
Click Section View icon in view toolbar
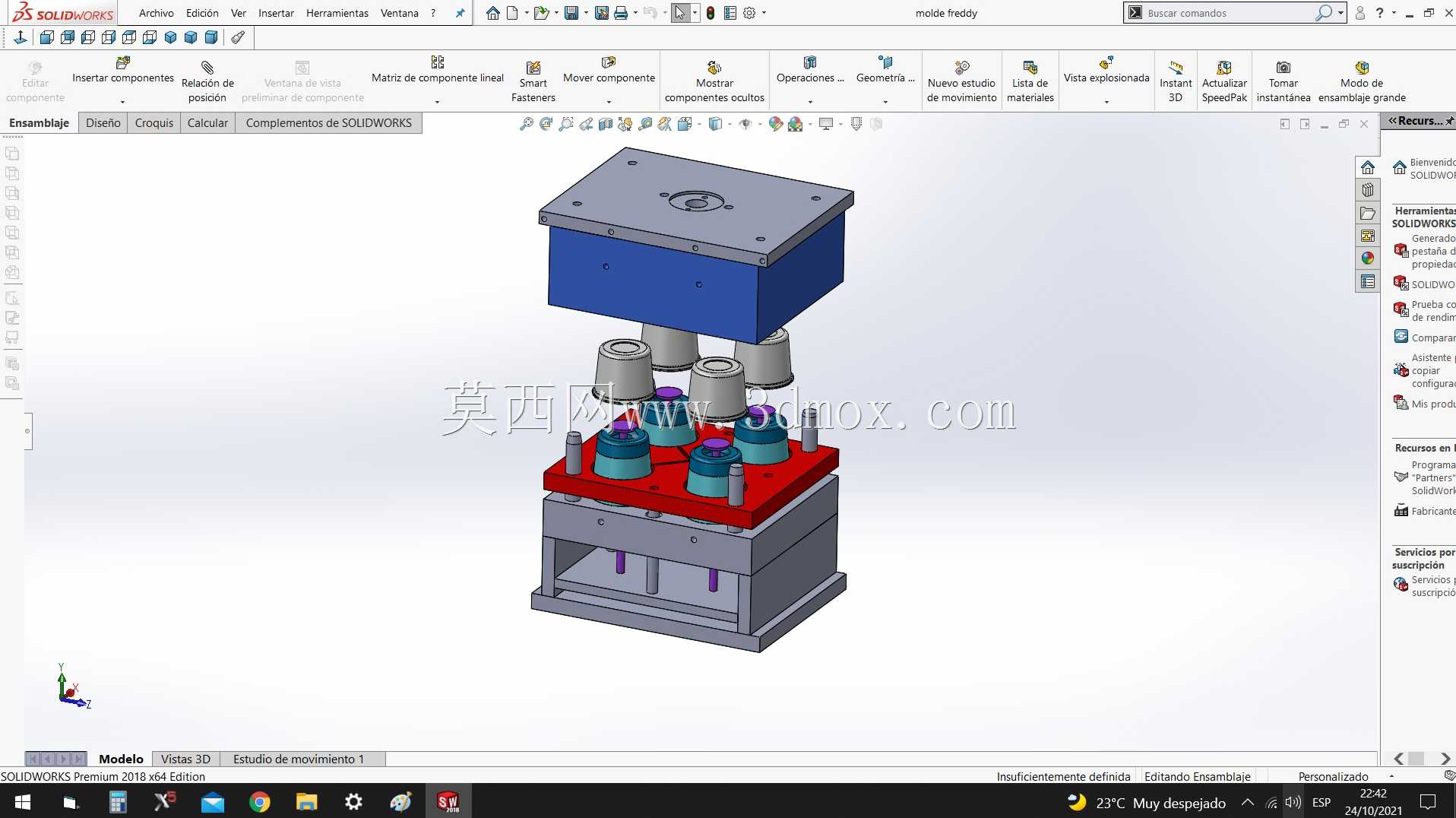coord(606,124)
